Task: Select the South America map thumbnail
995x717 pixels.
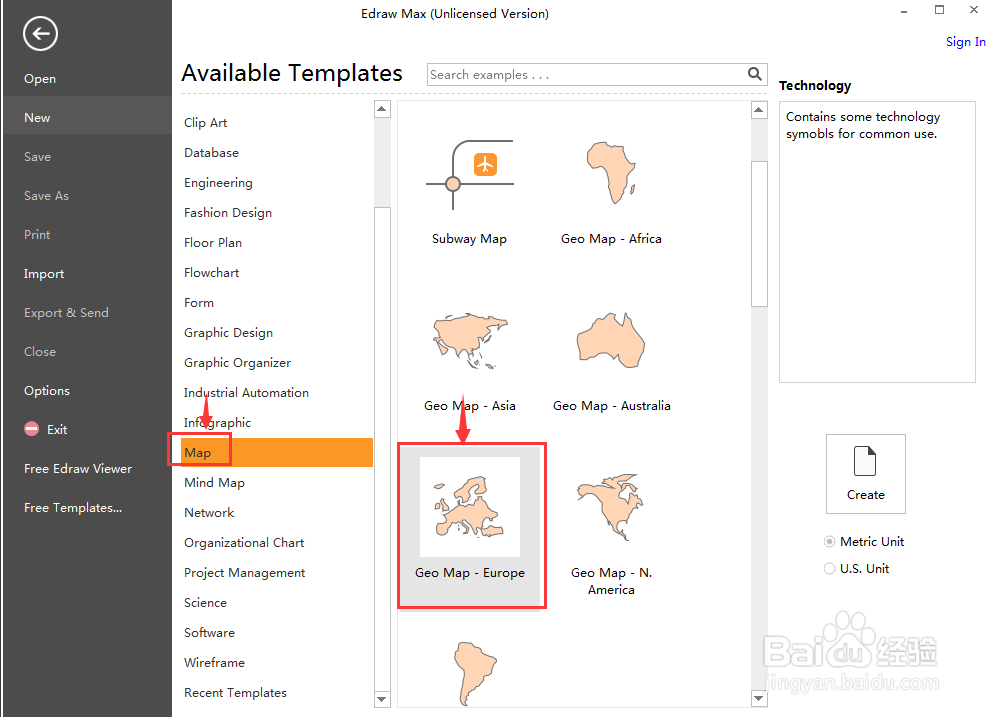Action: coord(475,673)
